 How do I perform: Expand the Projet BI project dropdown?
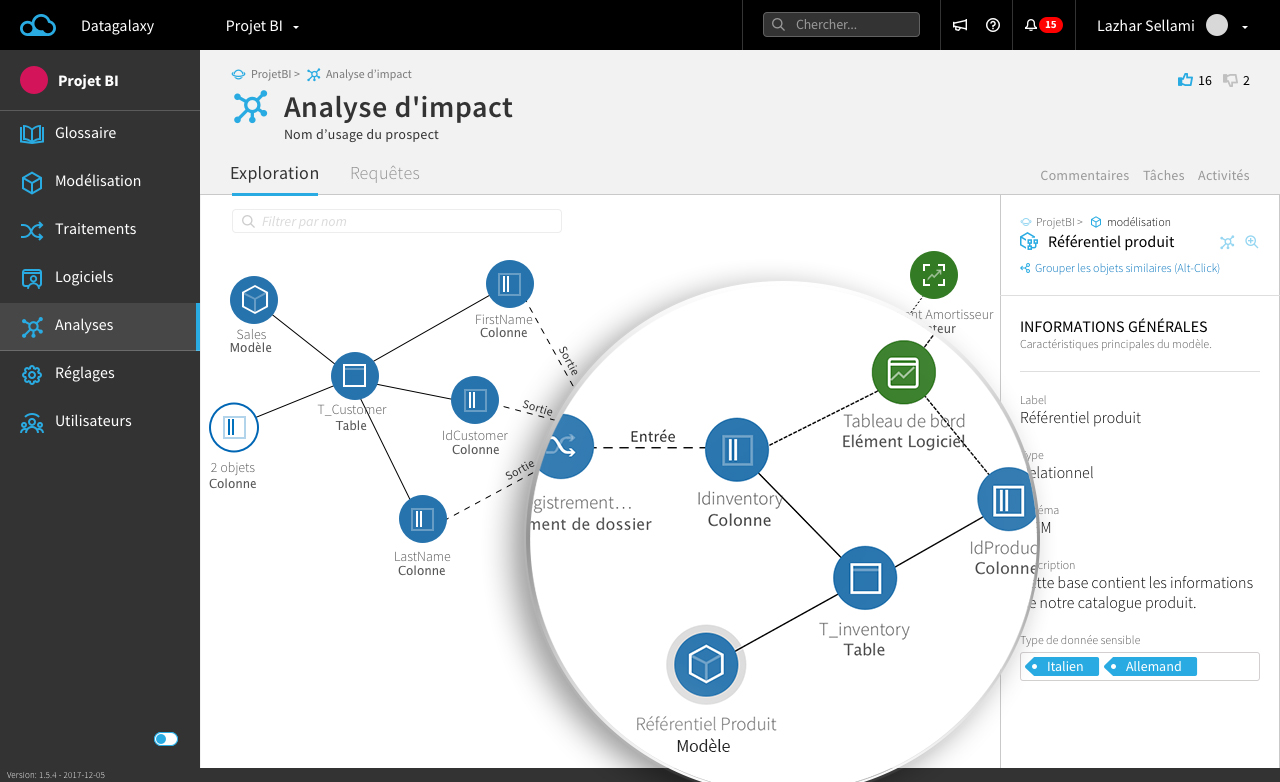[262, 26]
